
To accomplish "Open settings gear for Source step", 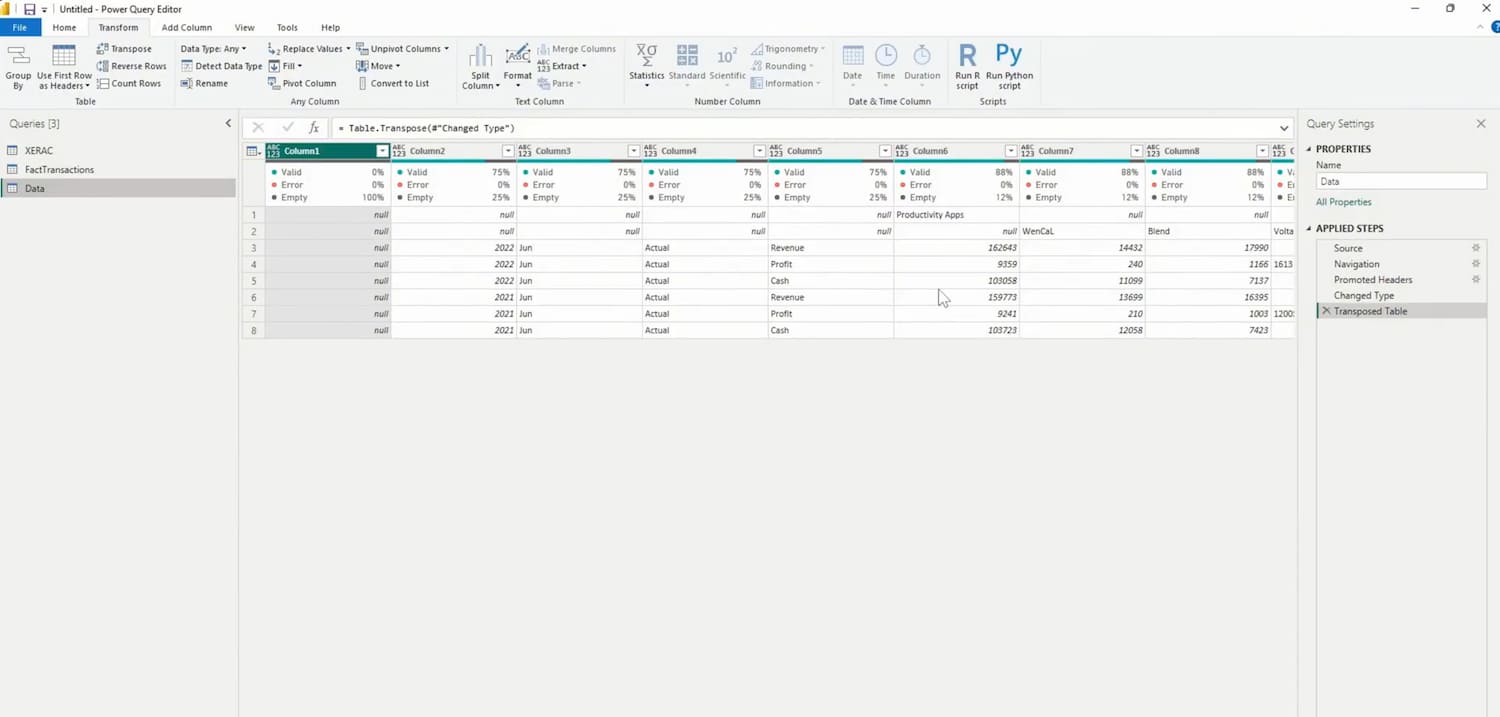I will 1476,248.
